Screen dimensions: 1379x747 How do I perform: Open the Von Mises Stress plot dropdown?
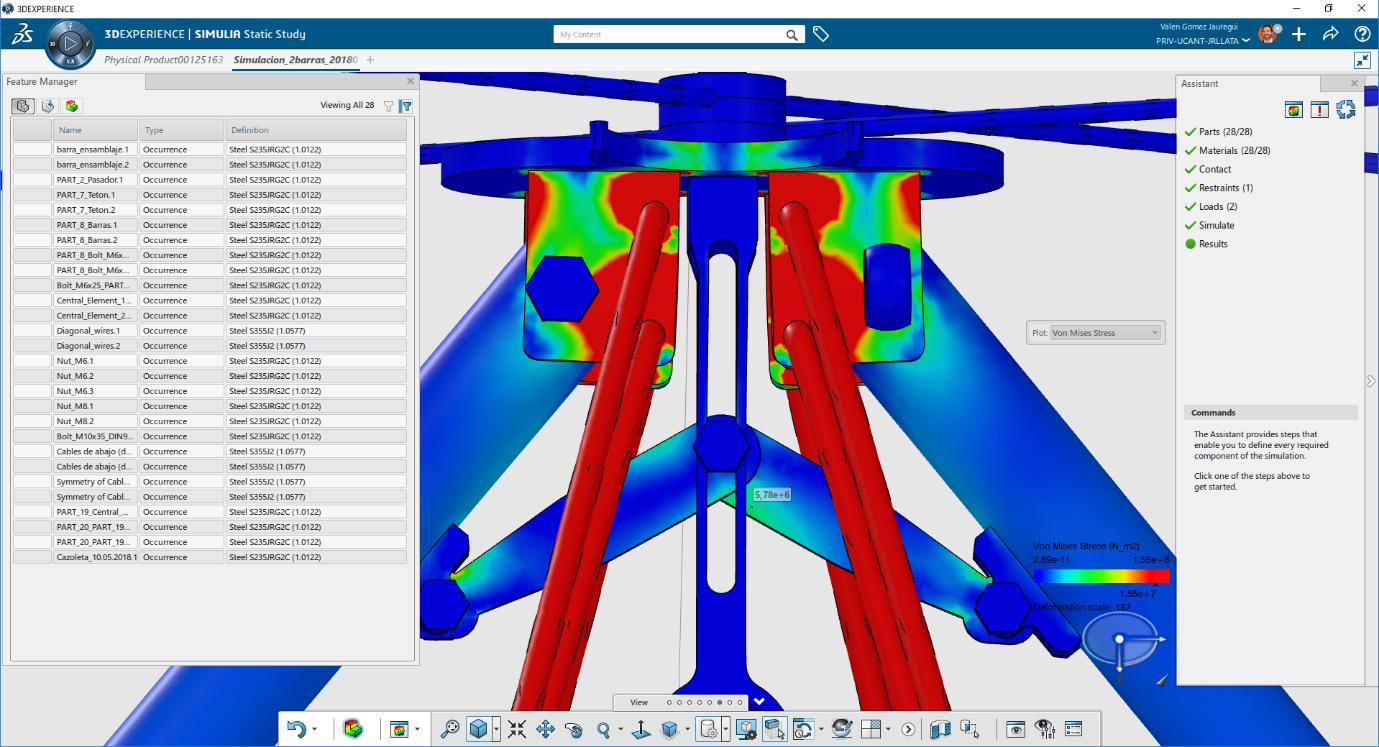tap(1105, 333)
